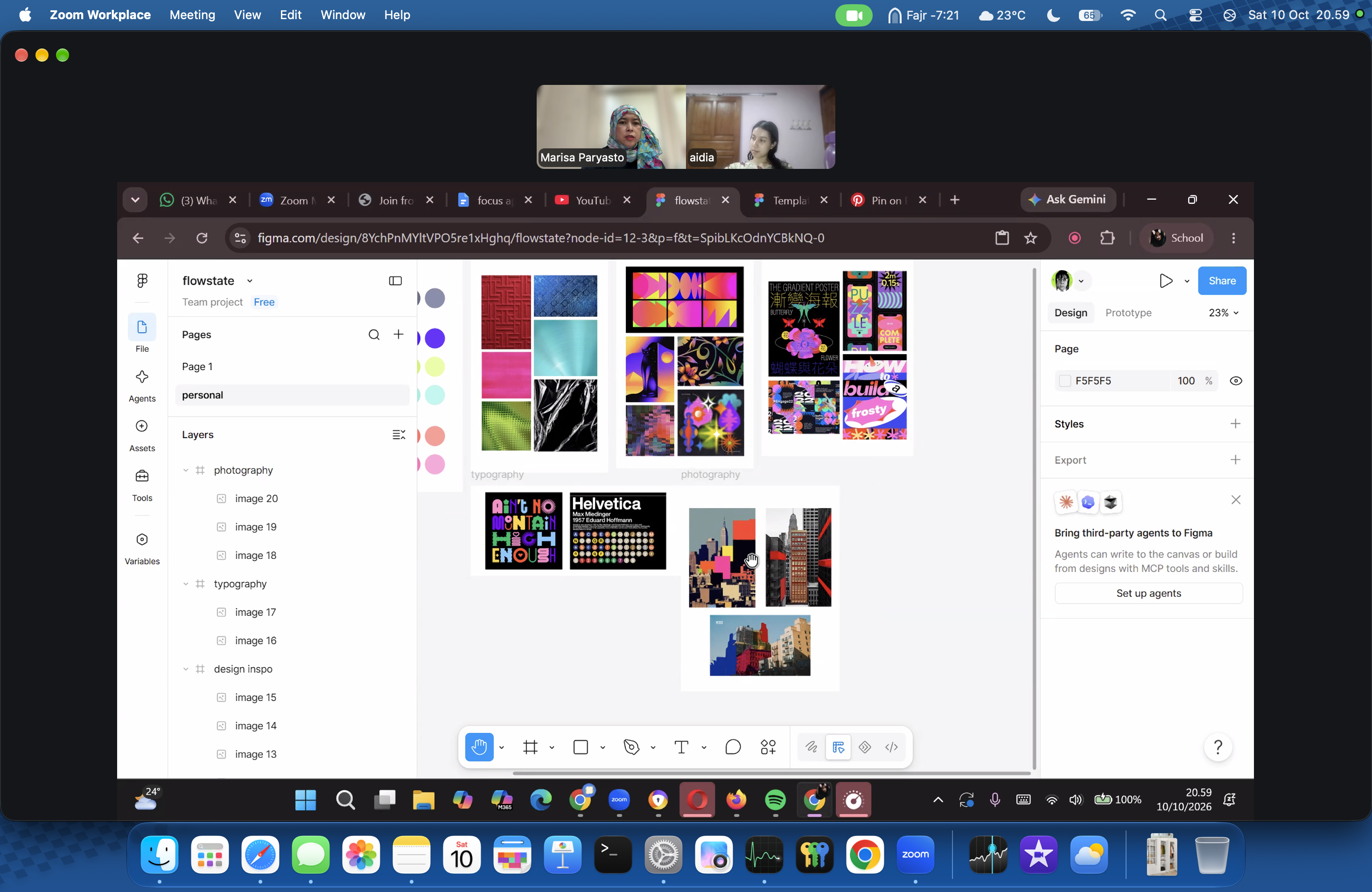Select the purple color circle on canvas
The image size is (1372, 892).
click(434, 338)
